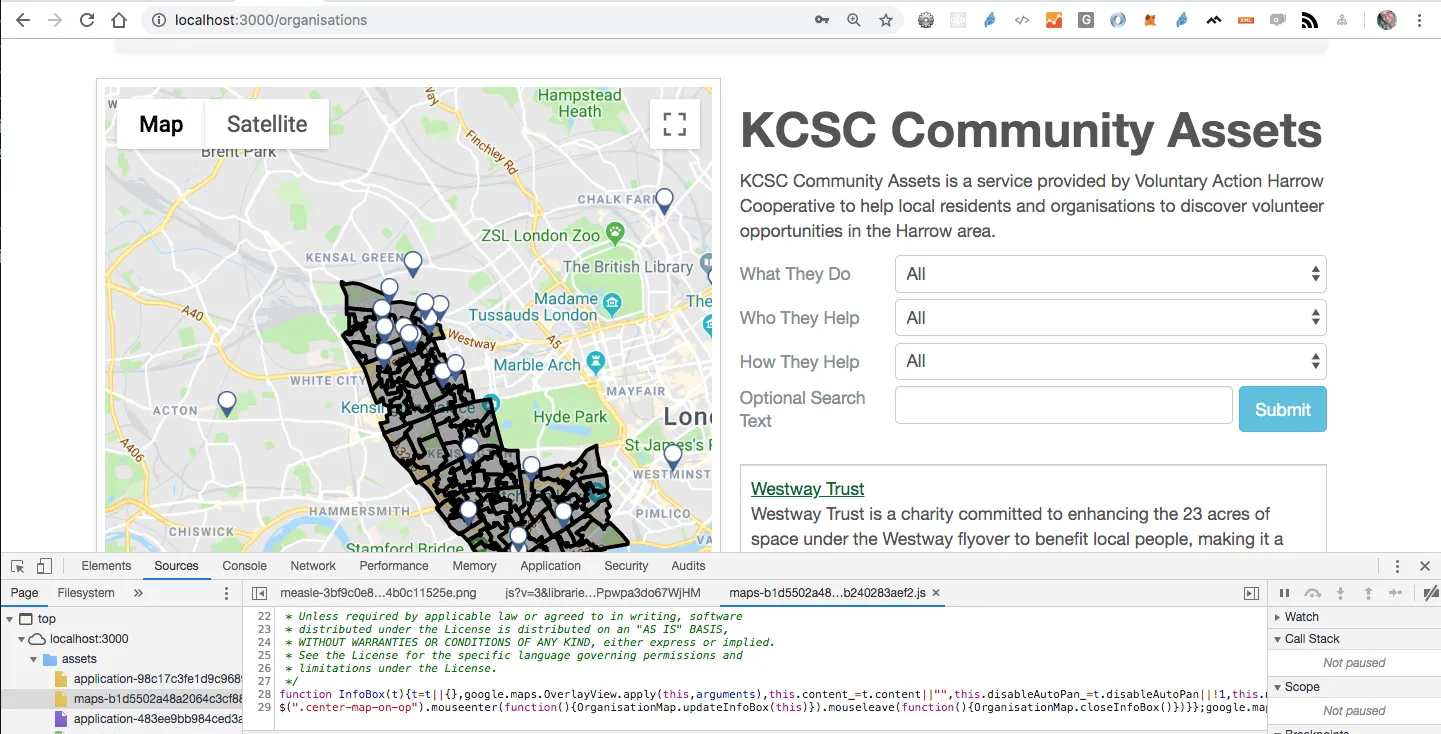The image size is (1441, 734).
Task: Show more navigator tabs chevron
Action: pyautogui.click(x=138, y=593)
